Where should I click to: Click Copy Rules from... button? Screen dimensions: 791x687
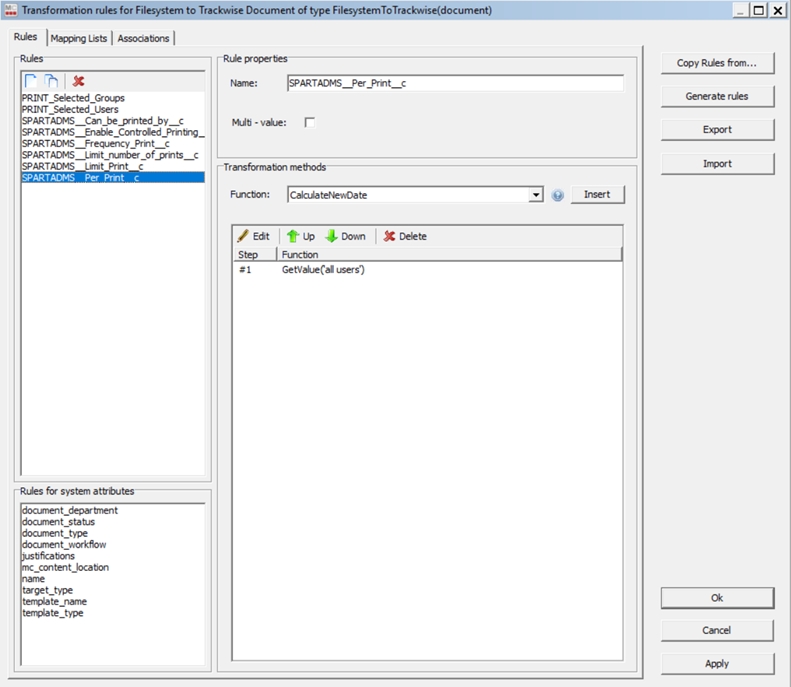pos(716,63)
